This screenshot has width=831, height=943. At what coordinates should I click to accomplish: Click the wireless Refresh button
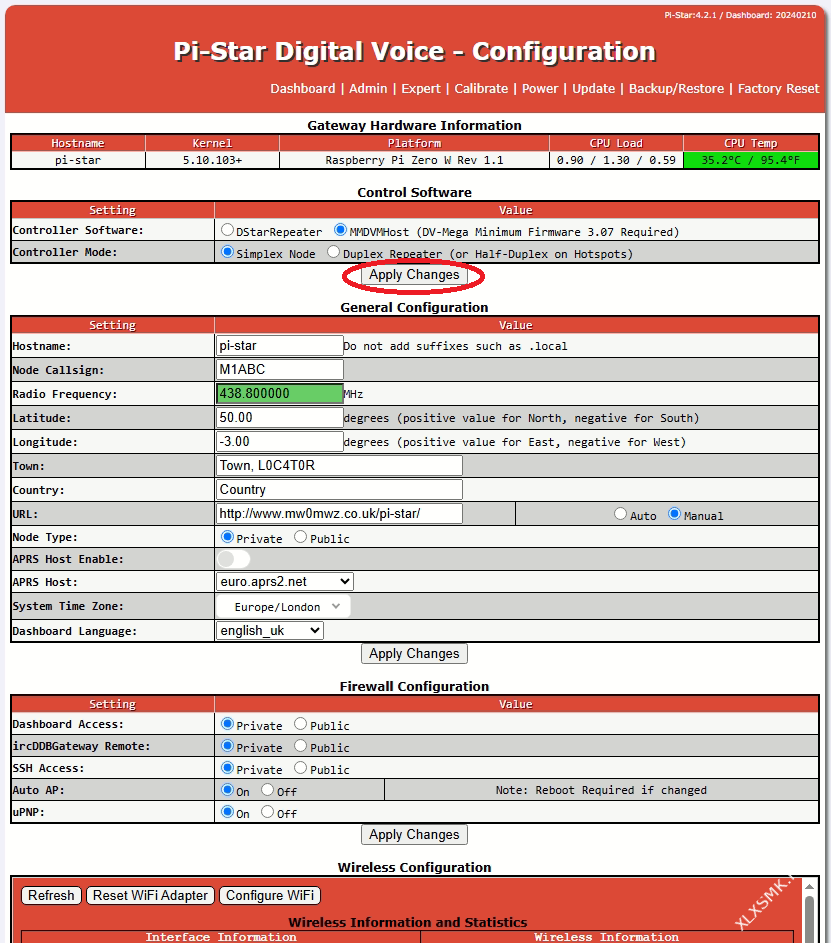(x=51, y=895)
